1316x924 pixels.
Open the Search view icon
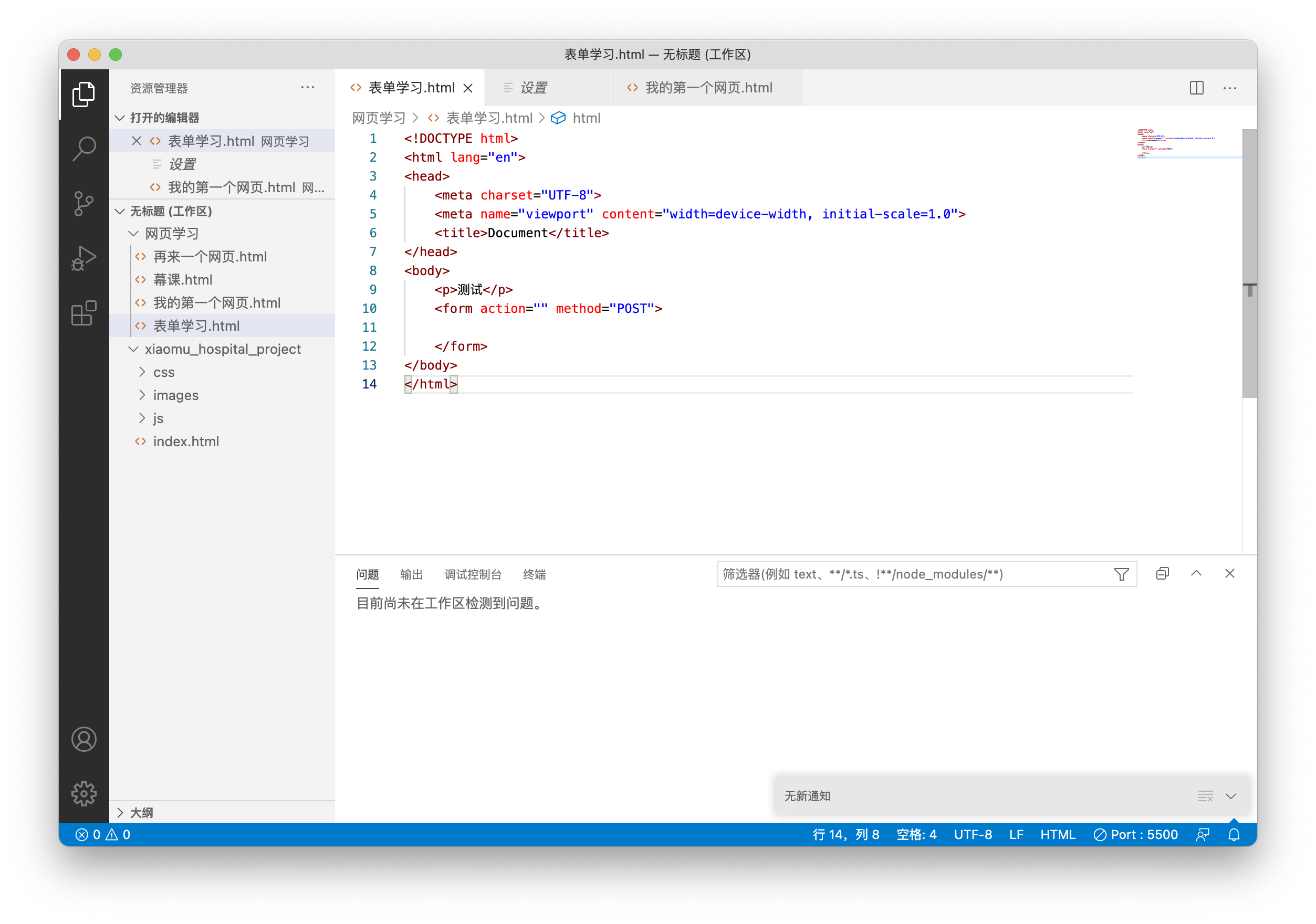tap(83, 149)
